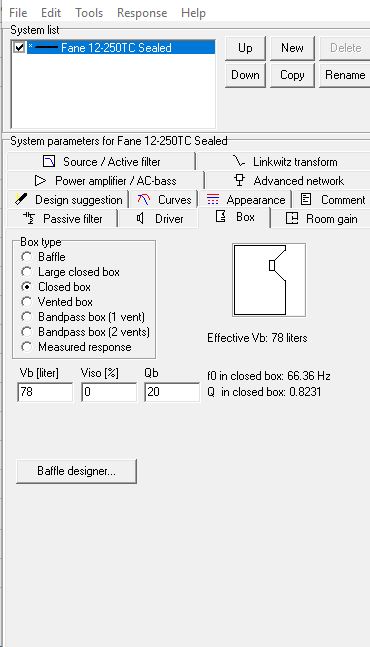This screenshot has height=647, width=370.
Task: Open the Advanced network tab icon
Action: (x=239, y=179)
